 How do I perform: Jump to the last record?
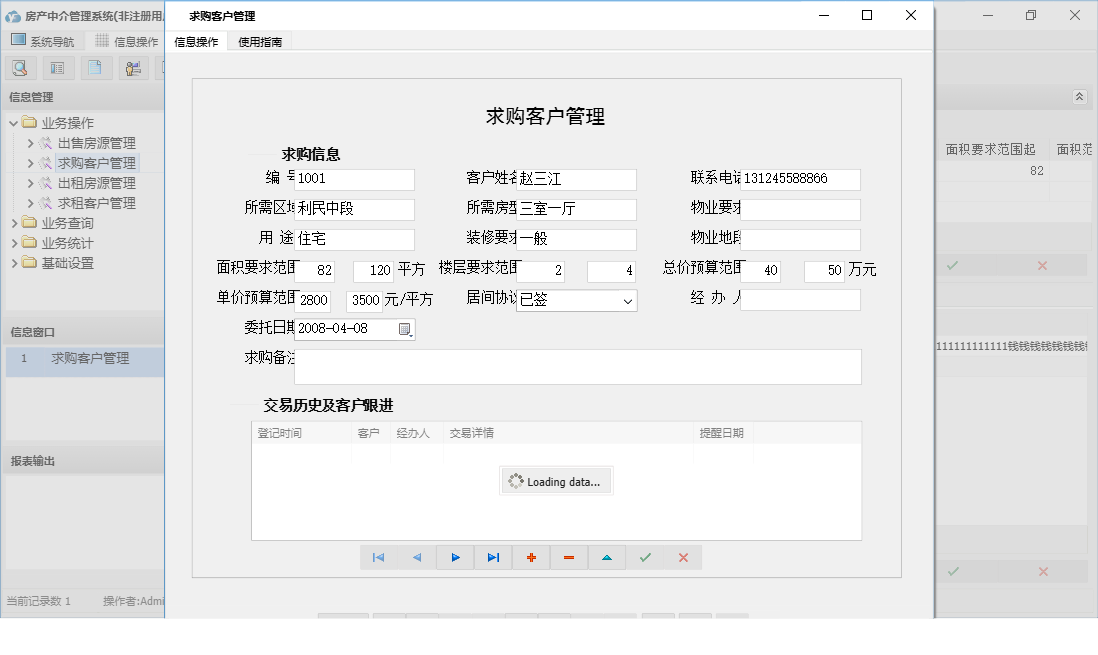[x=493, y=557]
